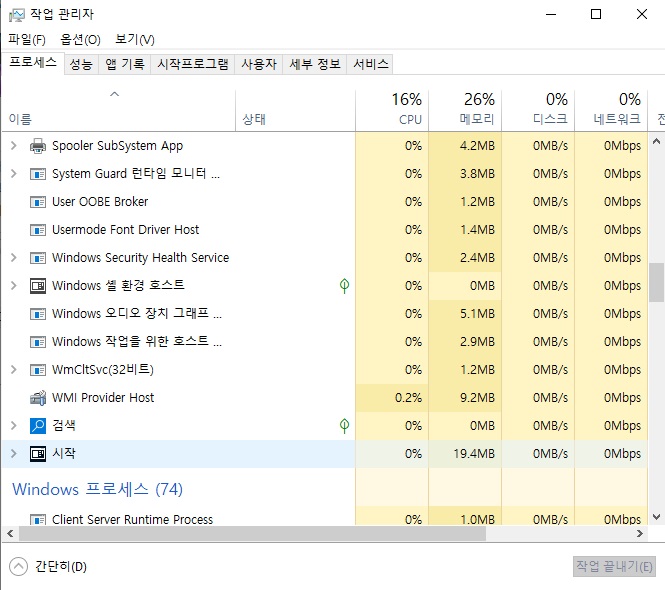Click the 4.2MB memory value for Spooler

pos(477,146)
